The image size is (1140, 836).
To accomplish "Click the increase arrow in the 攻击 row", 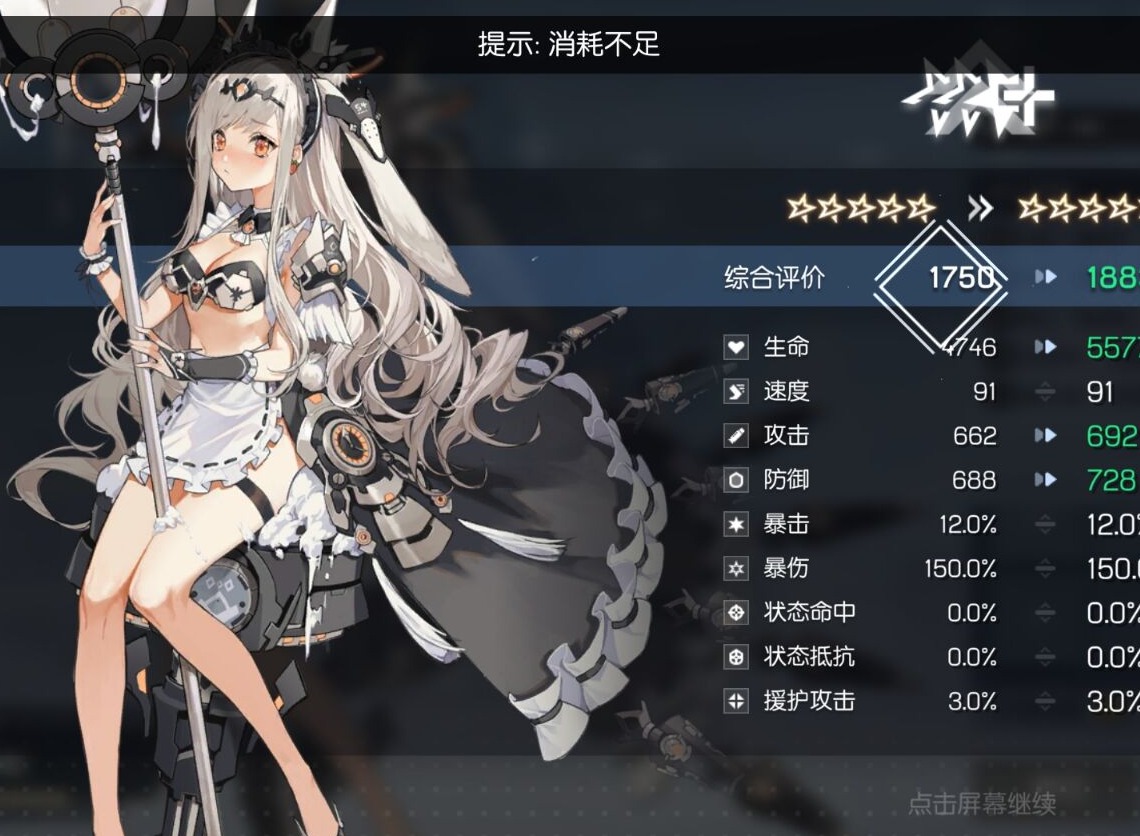I will tap(1045, 435).
